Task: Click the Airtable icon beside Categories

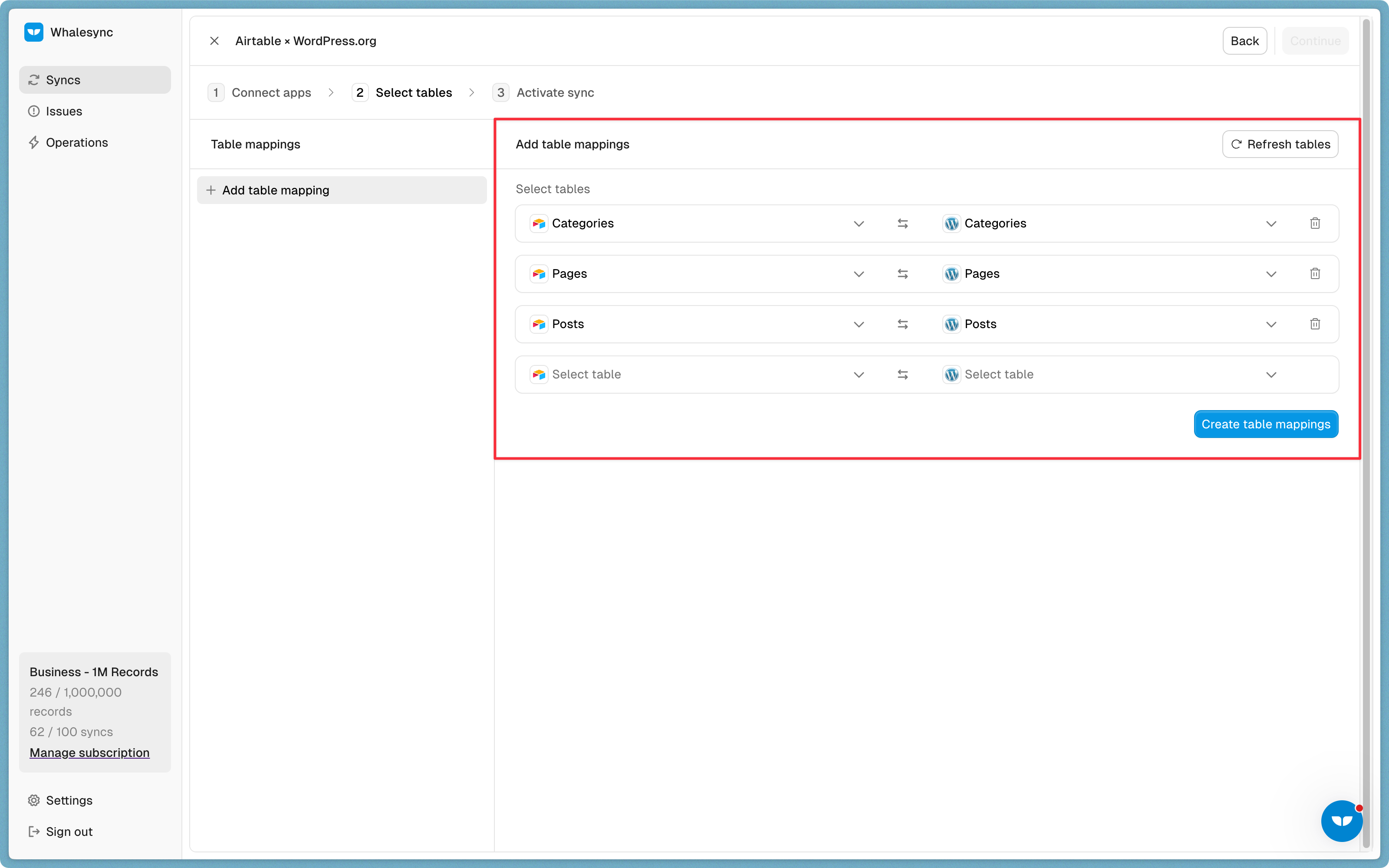Action: (538, 224)
